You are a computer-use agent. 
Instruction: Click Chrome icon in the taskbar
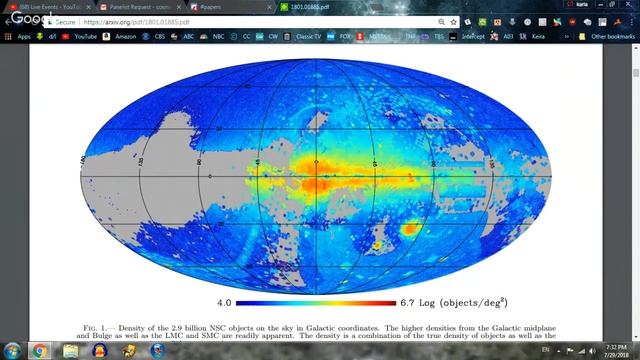coord(40,351)
